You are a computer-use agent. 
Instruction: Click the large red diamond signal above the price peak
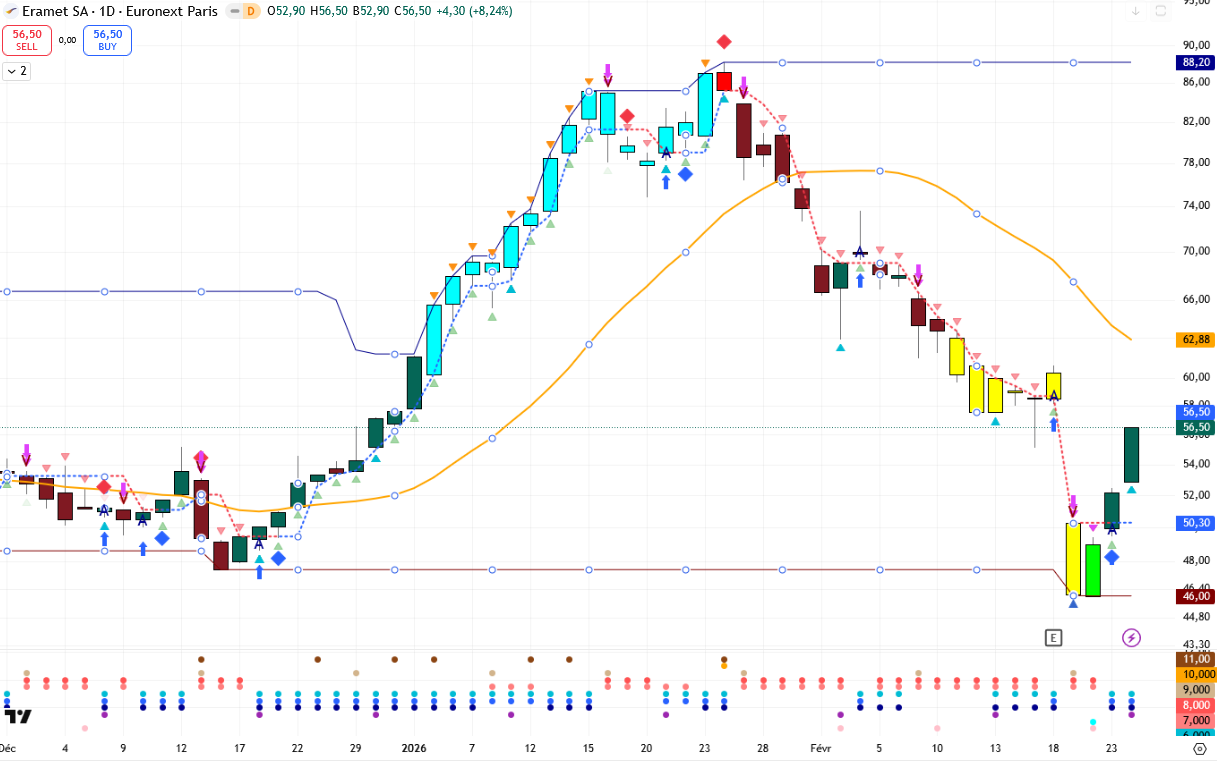click(724, 42)
